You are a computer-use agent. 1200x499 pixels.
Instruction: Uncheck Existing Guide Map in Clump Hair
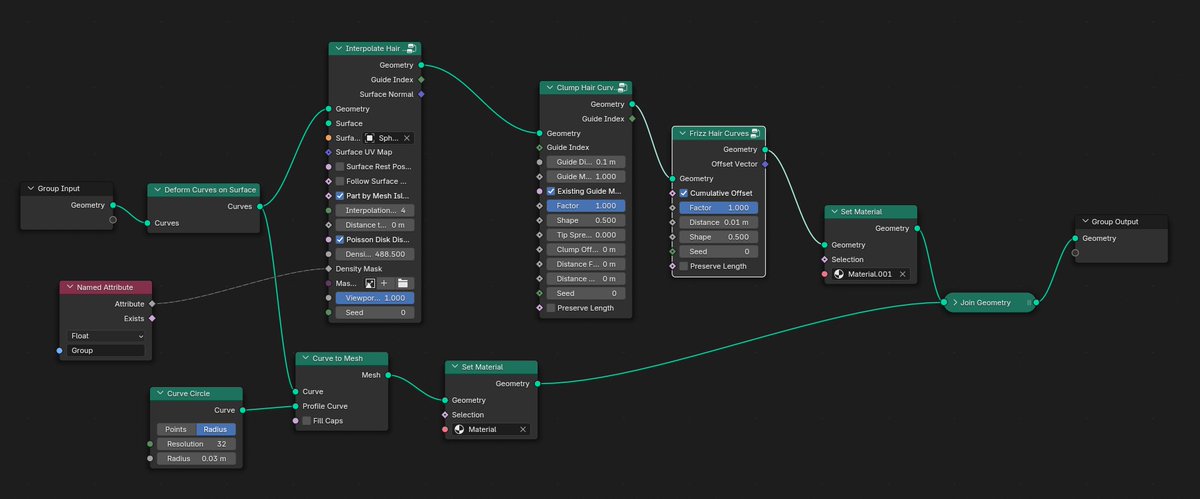click(551, 191)
